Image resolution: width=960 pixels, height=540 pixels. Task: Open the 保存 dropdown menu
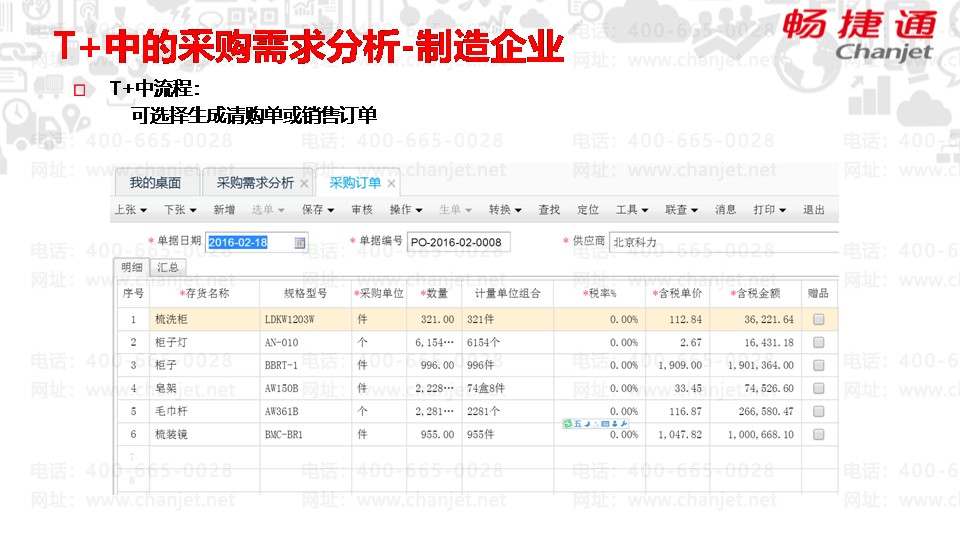pyautogui.click(x=318, y=210)
